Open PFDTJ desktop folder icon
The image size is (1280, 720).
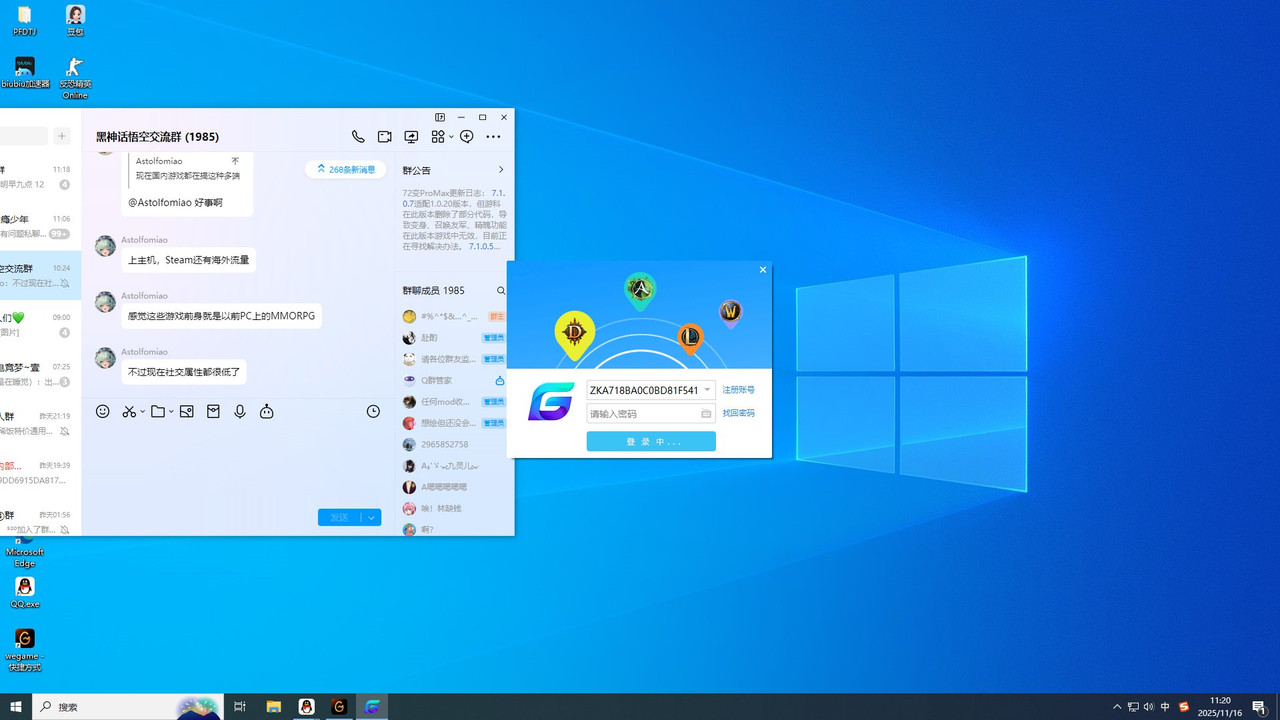coord(24,21)
